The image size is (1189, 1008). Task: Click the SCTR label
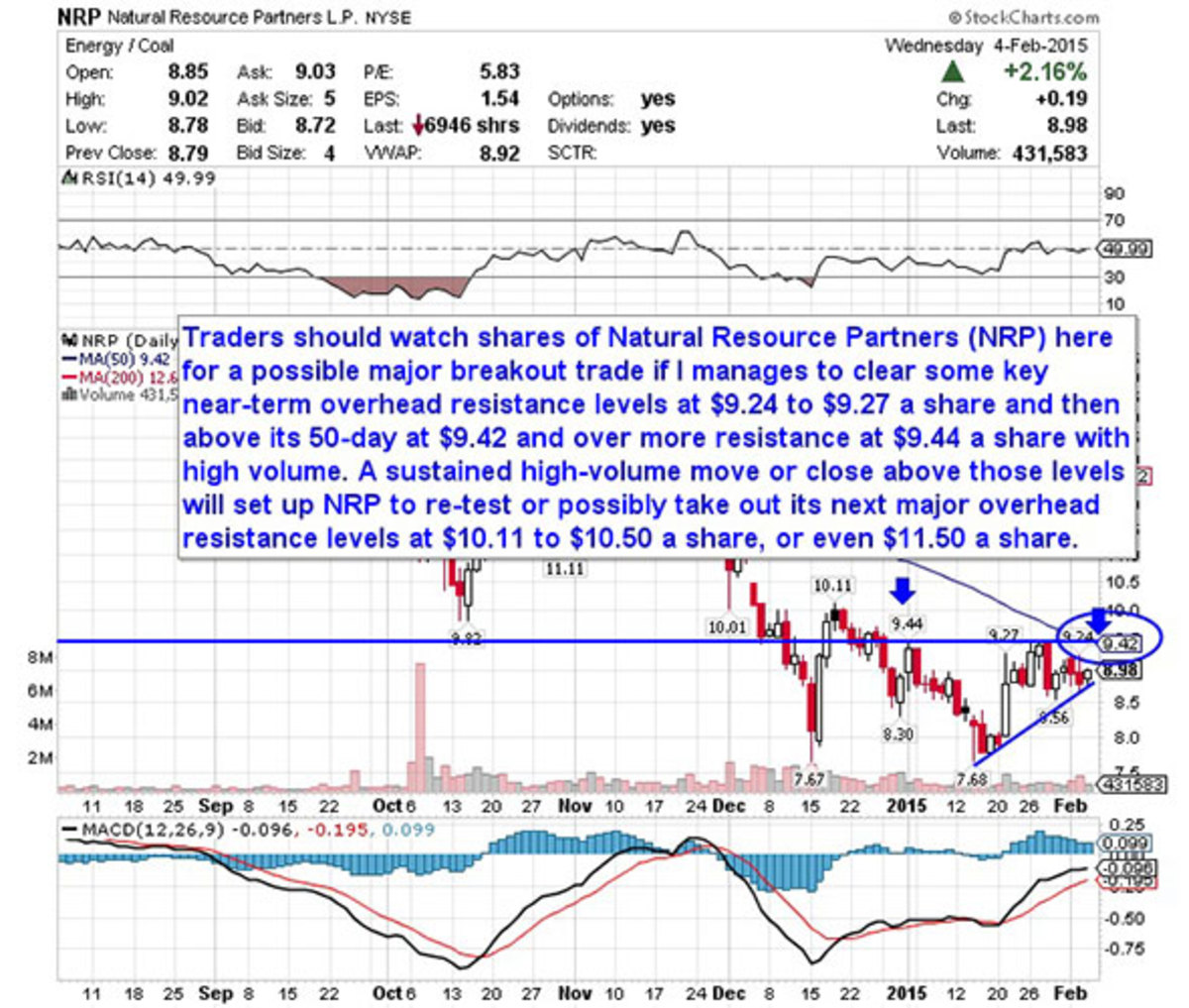pyautogui.click(x=573, y=154)
